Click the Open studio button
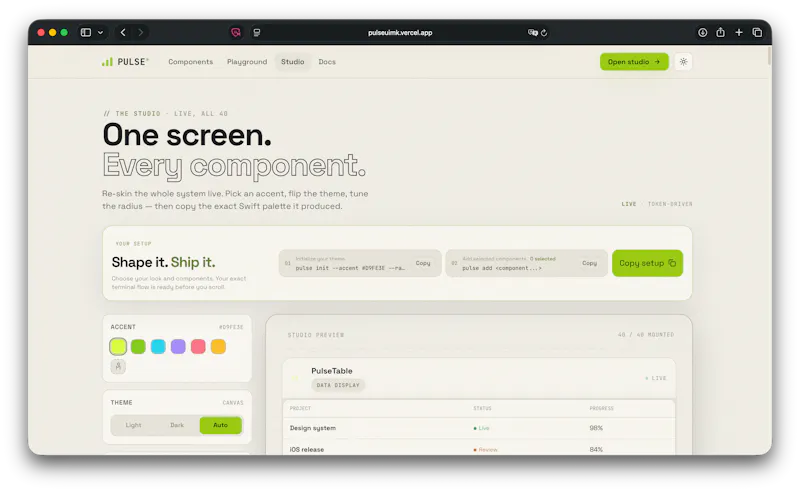This screenshot has height=492, width=800. pyautogui.click(x=634, y=62)
